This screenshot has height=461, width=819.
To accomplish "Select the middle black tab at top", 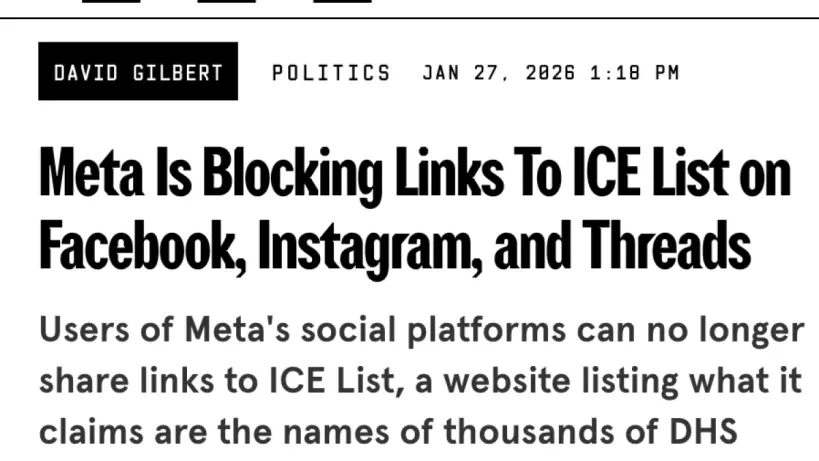I will [x=226, y=2].
